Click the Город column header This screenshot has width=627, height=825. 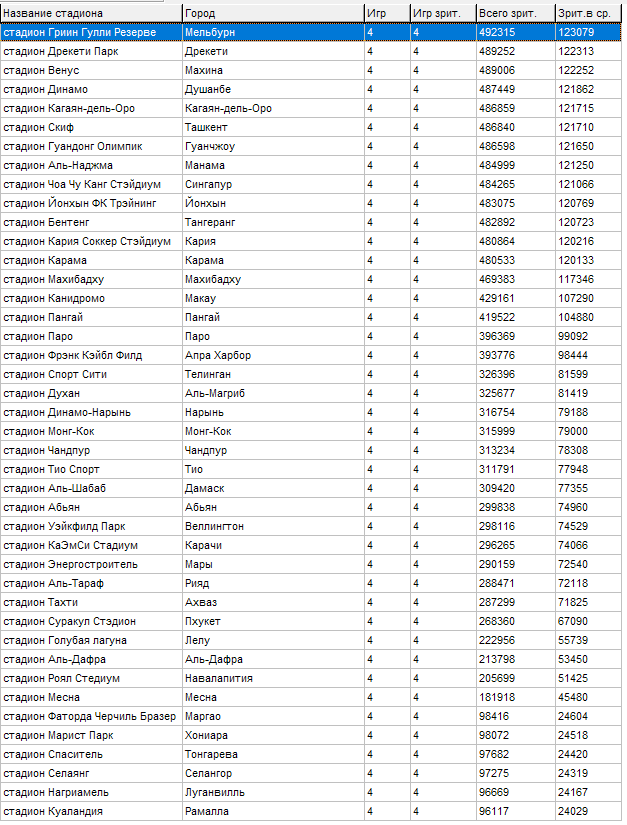(272, 13)
